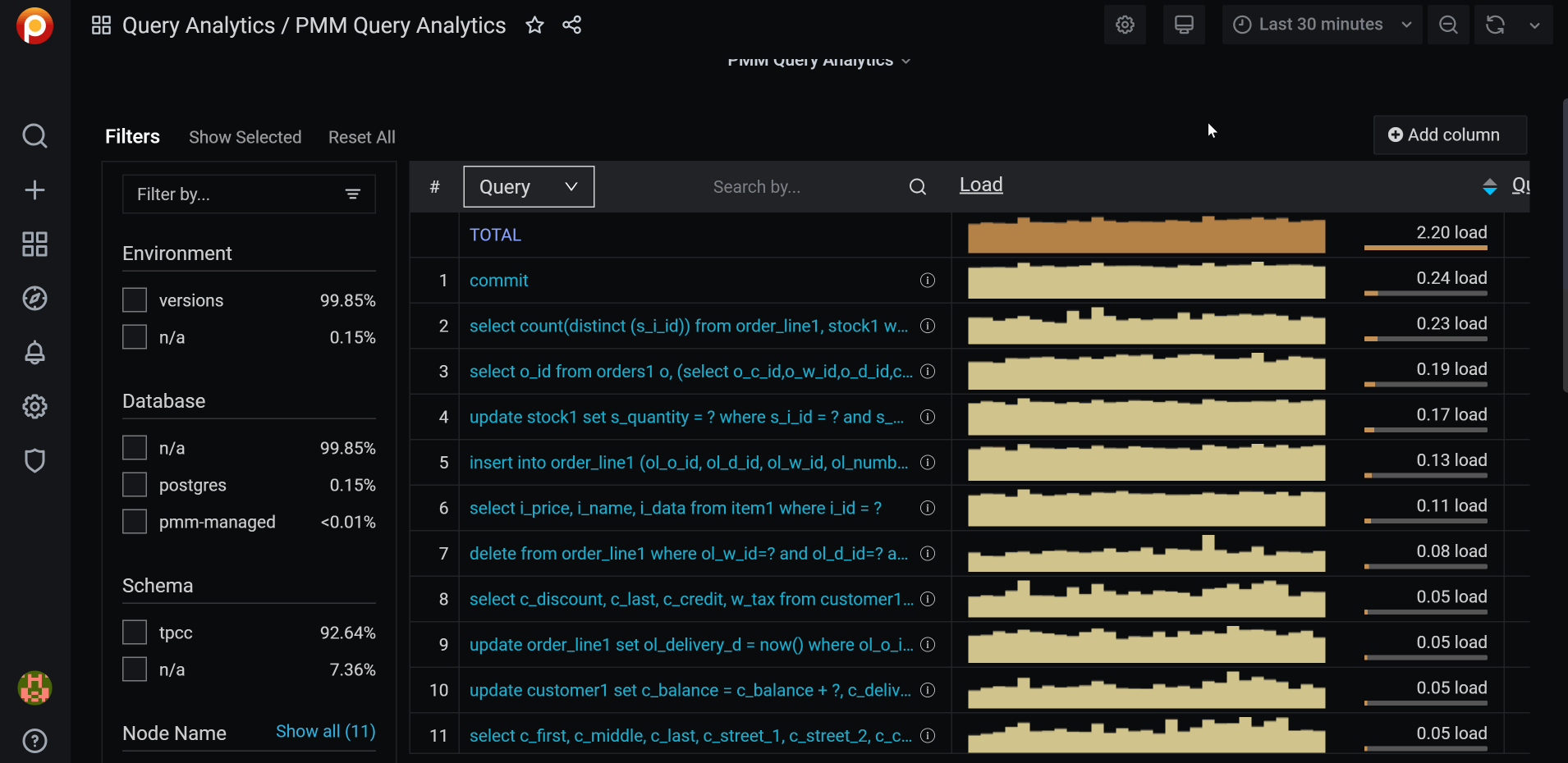
Task: Switch to Show Selected filters view
Action: tap(245, 137)
